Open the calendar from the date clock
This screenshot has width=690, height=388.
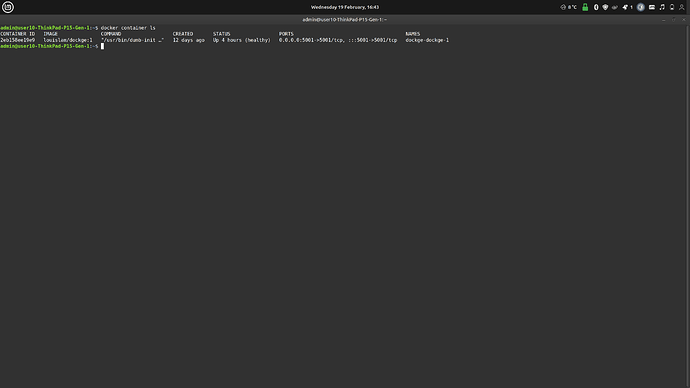click(345, 7)
